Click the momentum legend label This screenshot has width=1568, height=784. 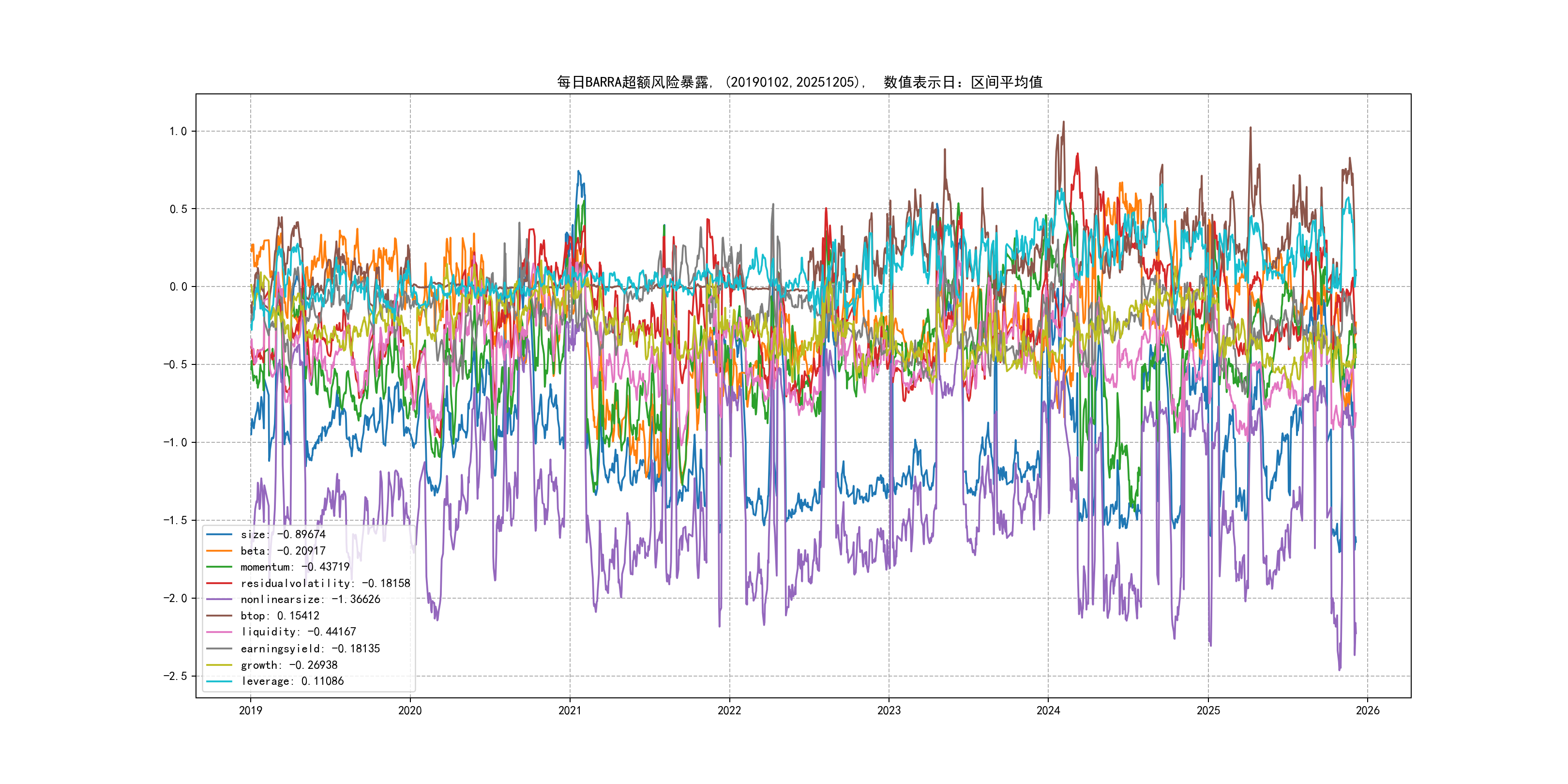[295, 567]
